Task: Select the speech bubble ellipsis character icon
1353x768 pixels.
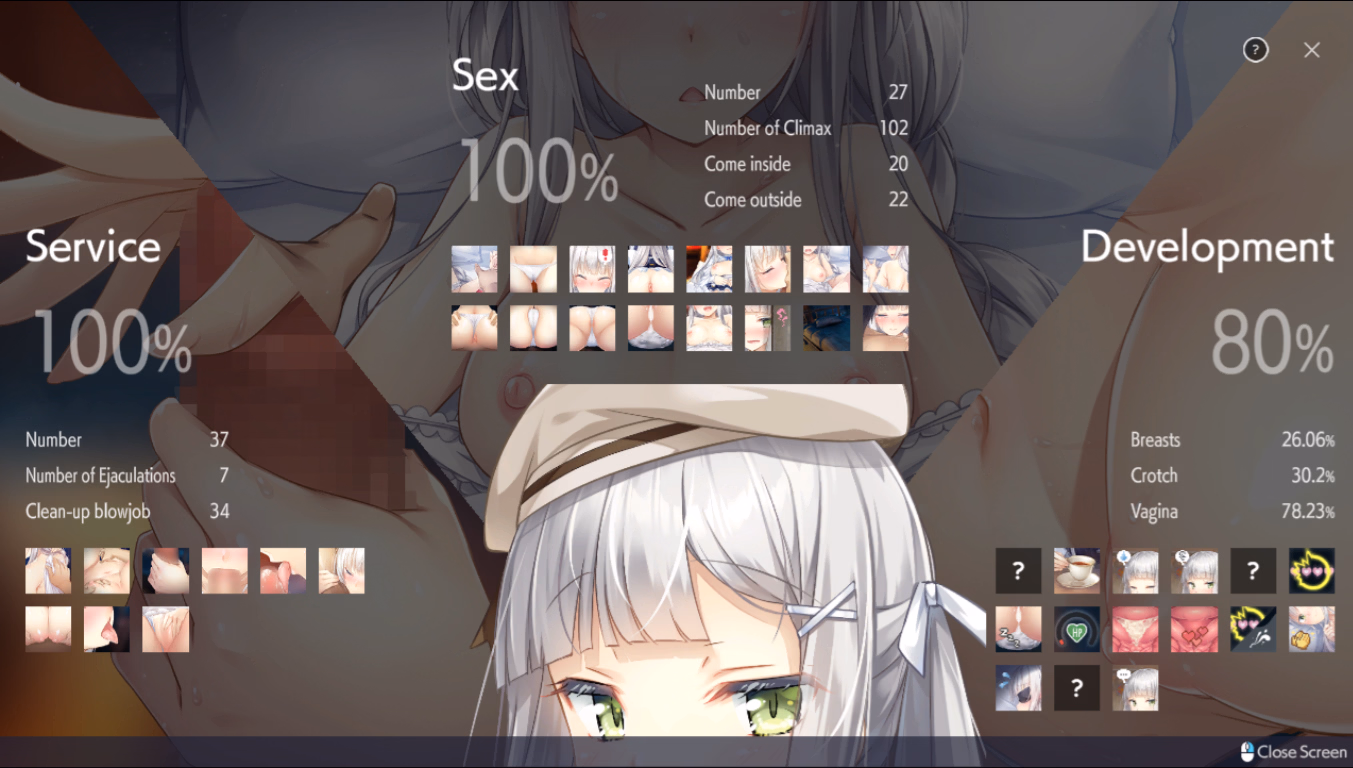Action: [x=1135, y=688]
